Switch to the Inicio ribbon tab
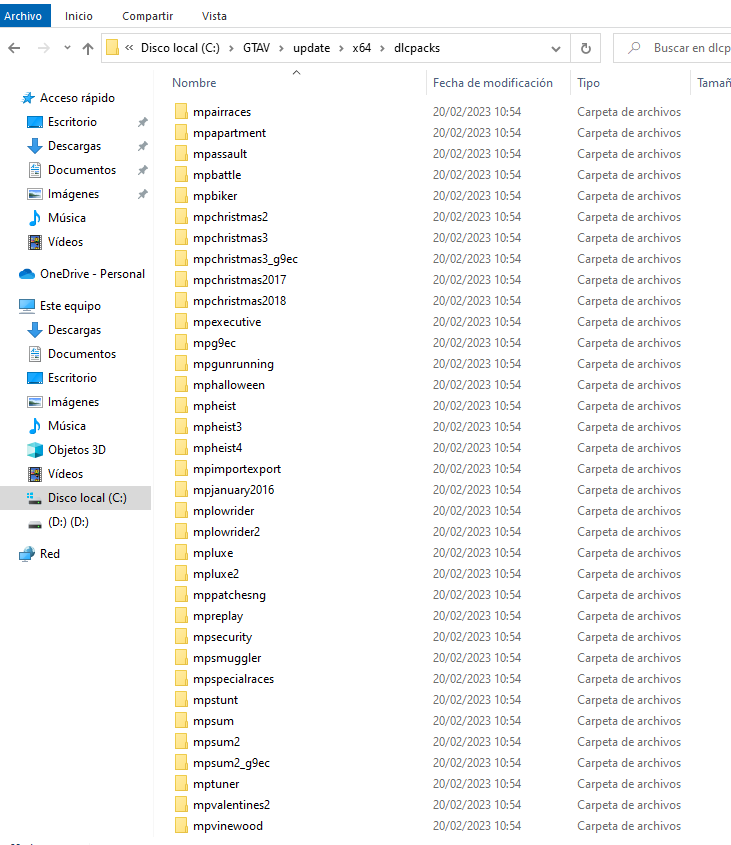 pyautogui.click(x=79, y=16)
